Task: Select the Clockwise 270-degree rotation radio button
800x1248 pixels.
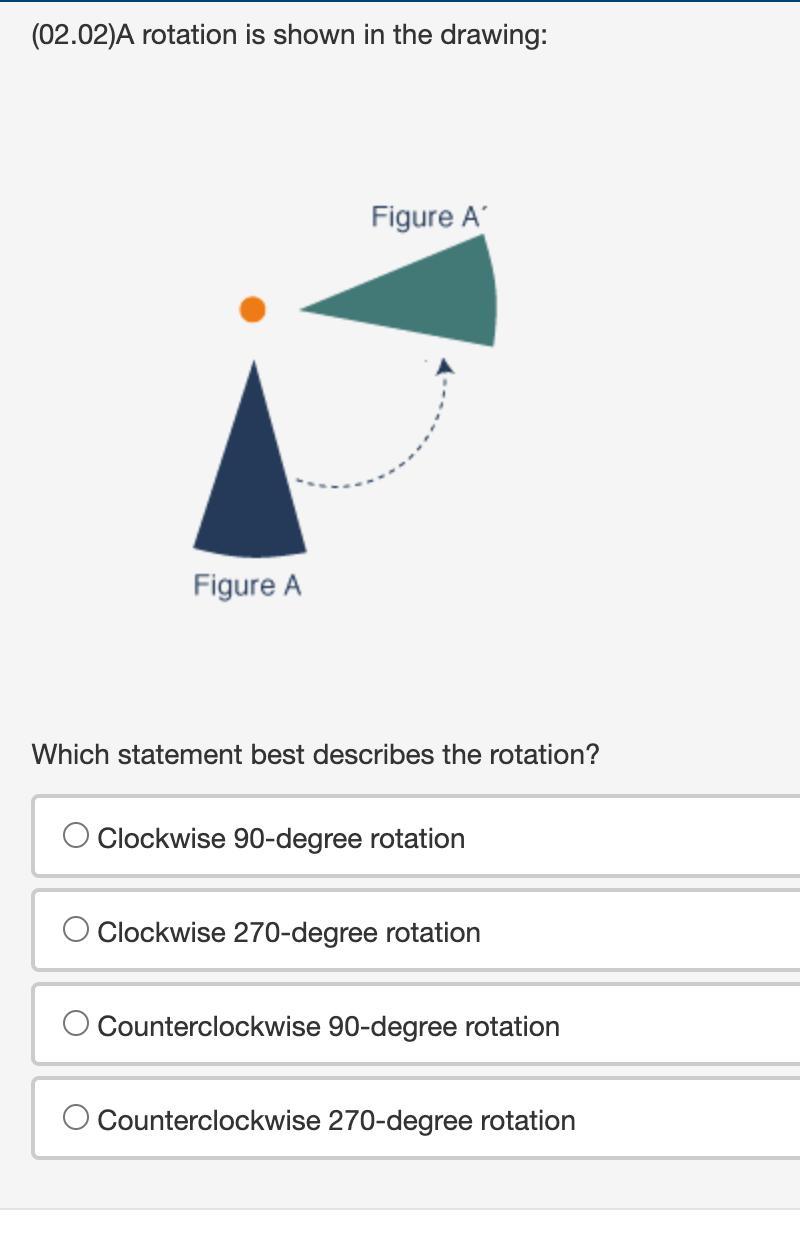Action: pos(76,930)
